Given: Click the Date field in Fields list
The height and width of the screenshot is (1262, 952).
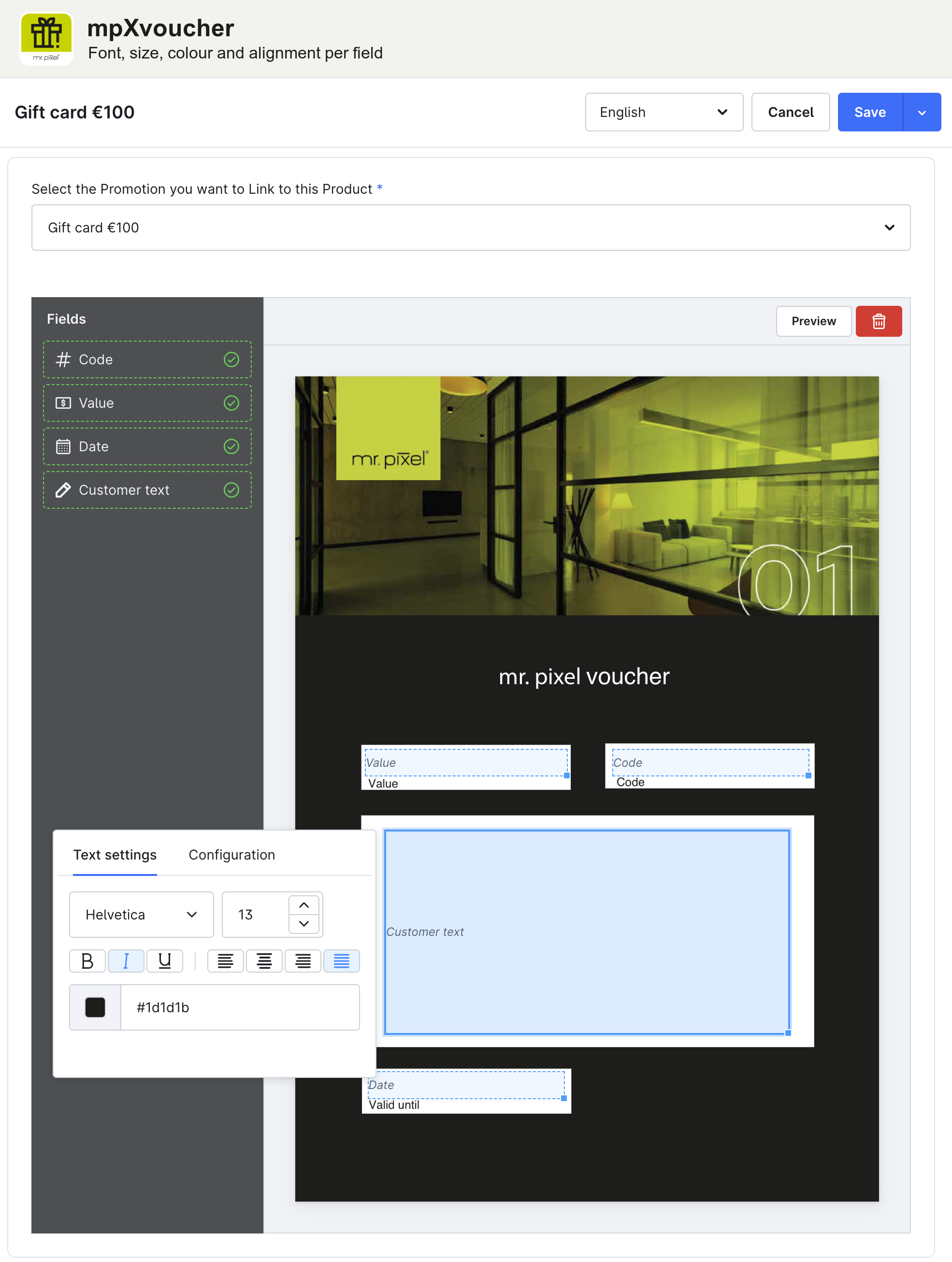Looking at the screenshot, I should coord(147,446).
